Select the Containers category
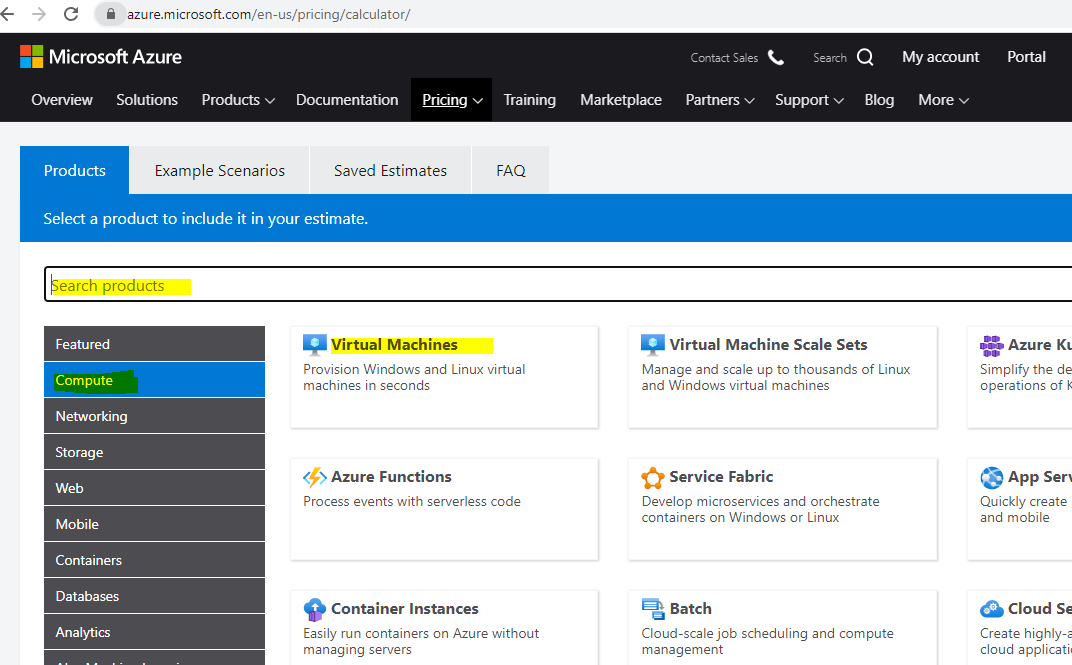Screen dimensions: 1072x665 [155, 560]
